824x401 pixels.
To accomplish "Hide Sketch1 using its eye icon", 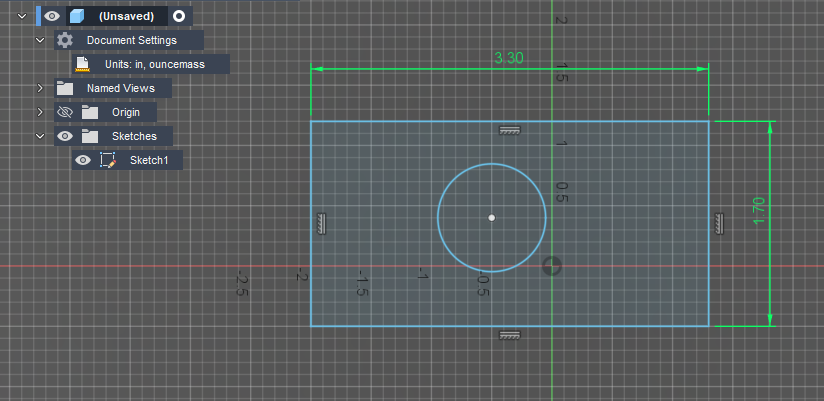I will pos(83,160).
